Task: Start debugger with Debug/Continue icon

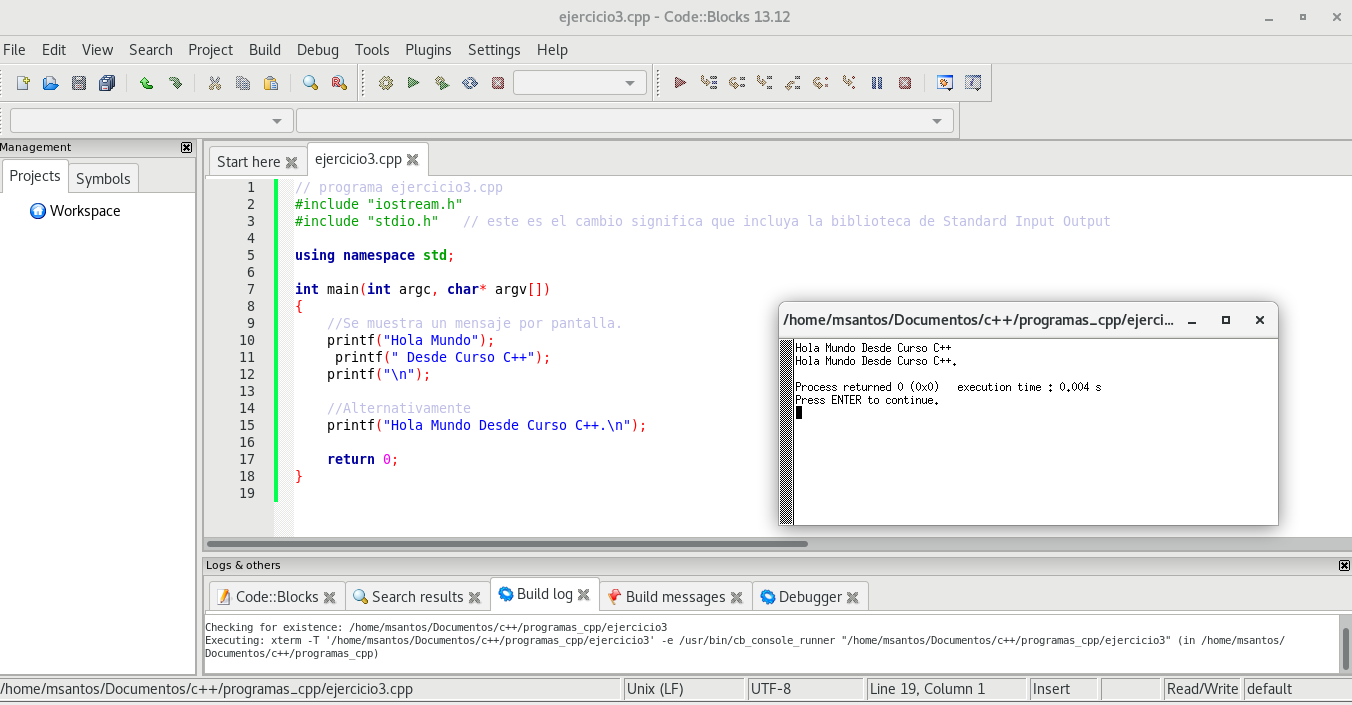Action: [x=680, y=83]
